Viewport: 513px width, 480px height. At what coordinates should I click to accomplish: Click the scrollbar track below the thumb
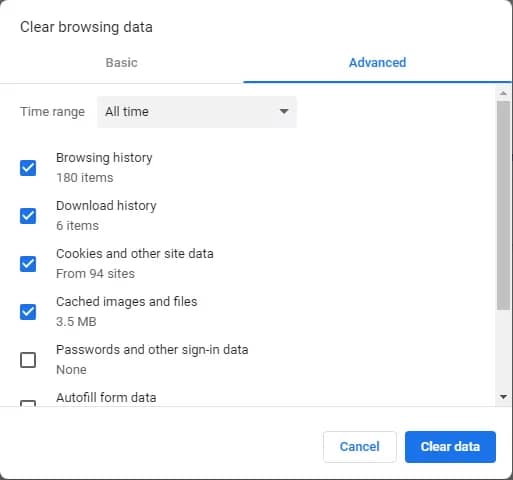point(504,350)
